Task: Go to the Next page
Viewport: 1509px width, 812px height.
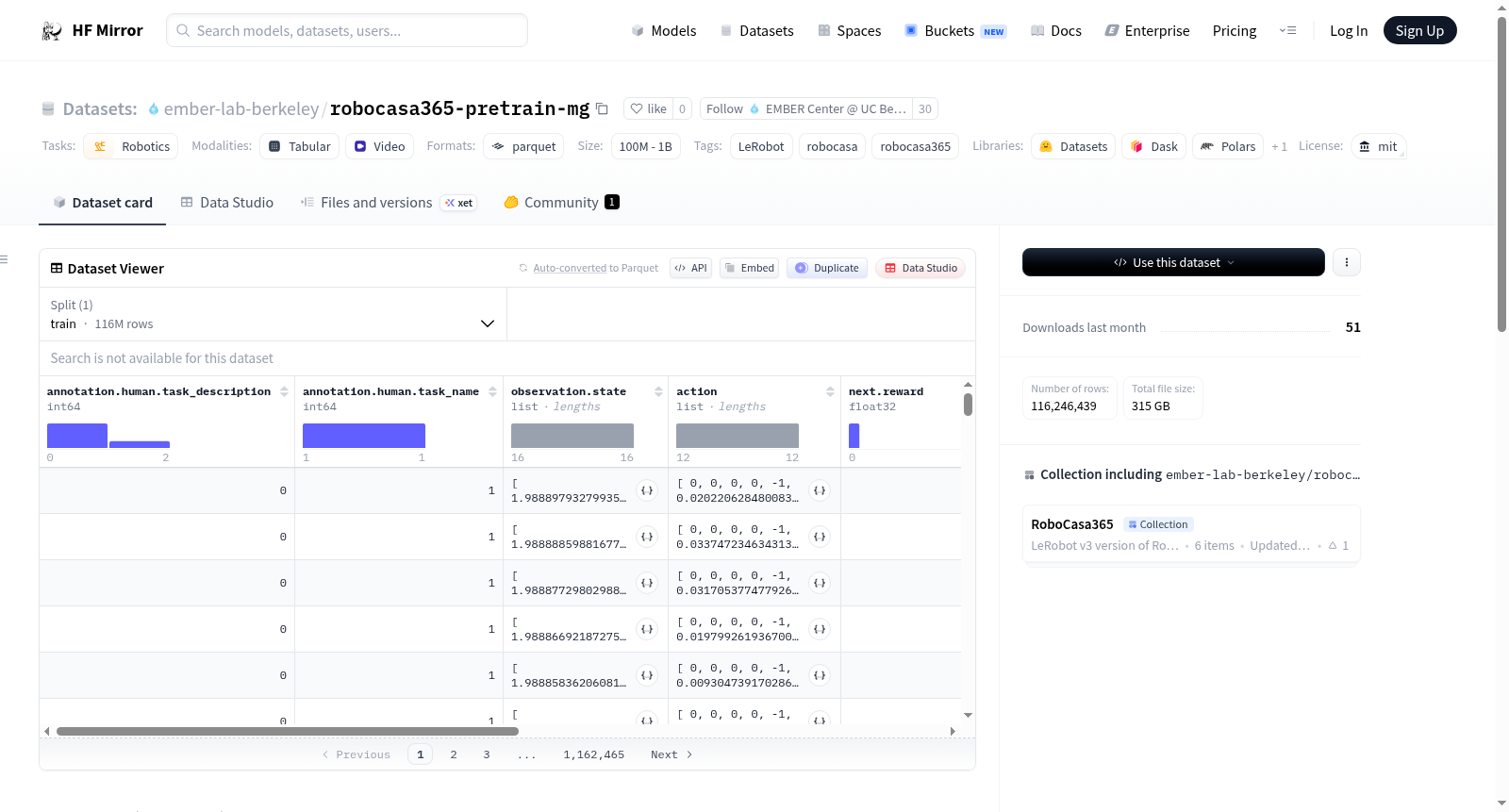Action: [x=672, y=754]
